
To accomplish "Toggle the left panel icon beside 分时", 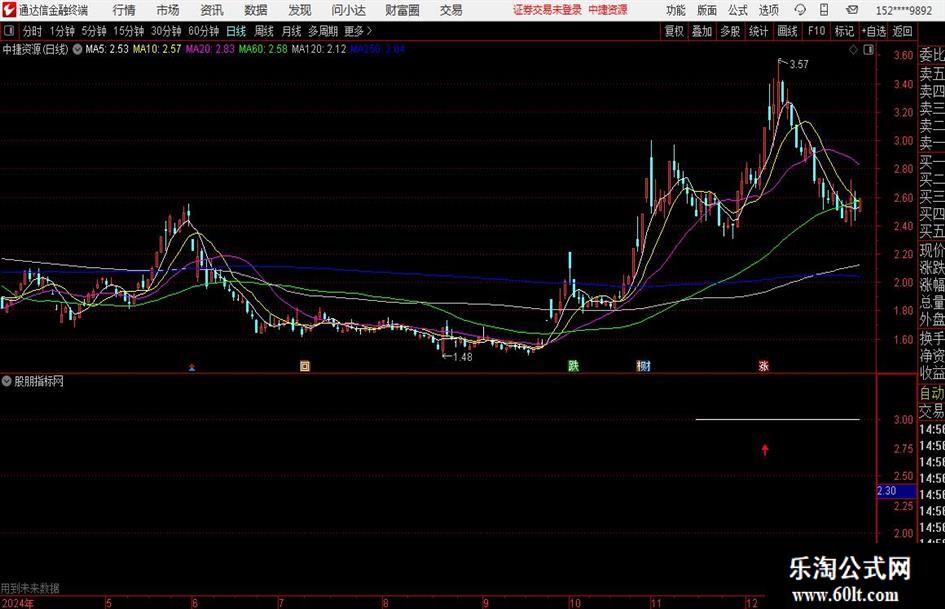I will click(x=8, y=31).
